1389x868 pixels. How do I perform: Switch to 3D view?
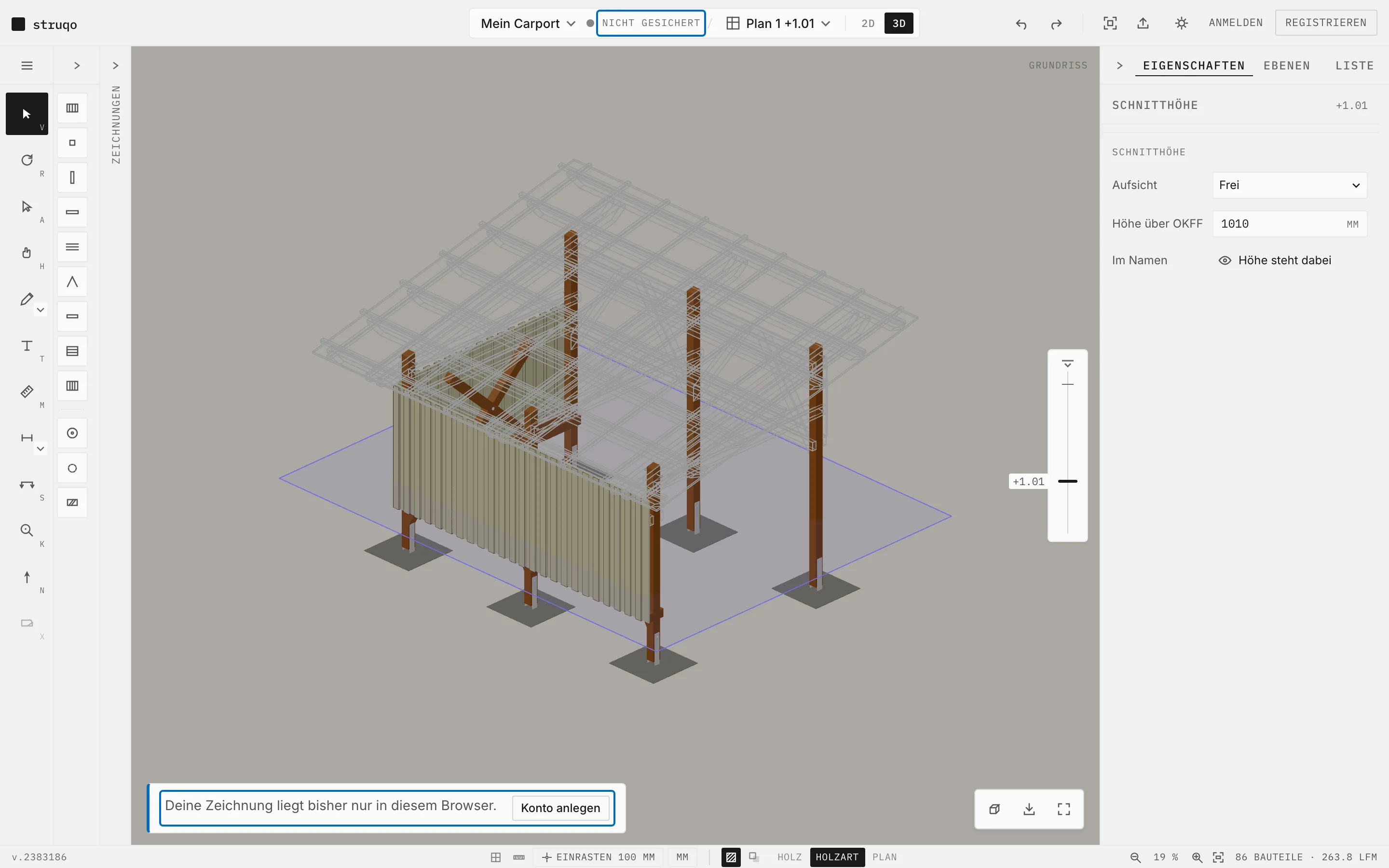899,24
